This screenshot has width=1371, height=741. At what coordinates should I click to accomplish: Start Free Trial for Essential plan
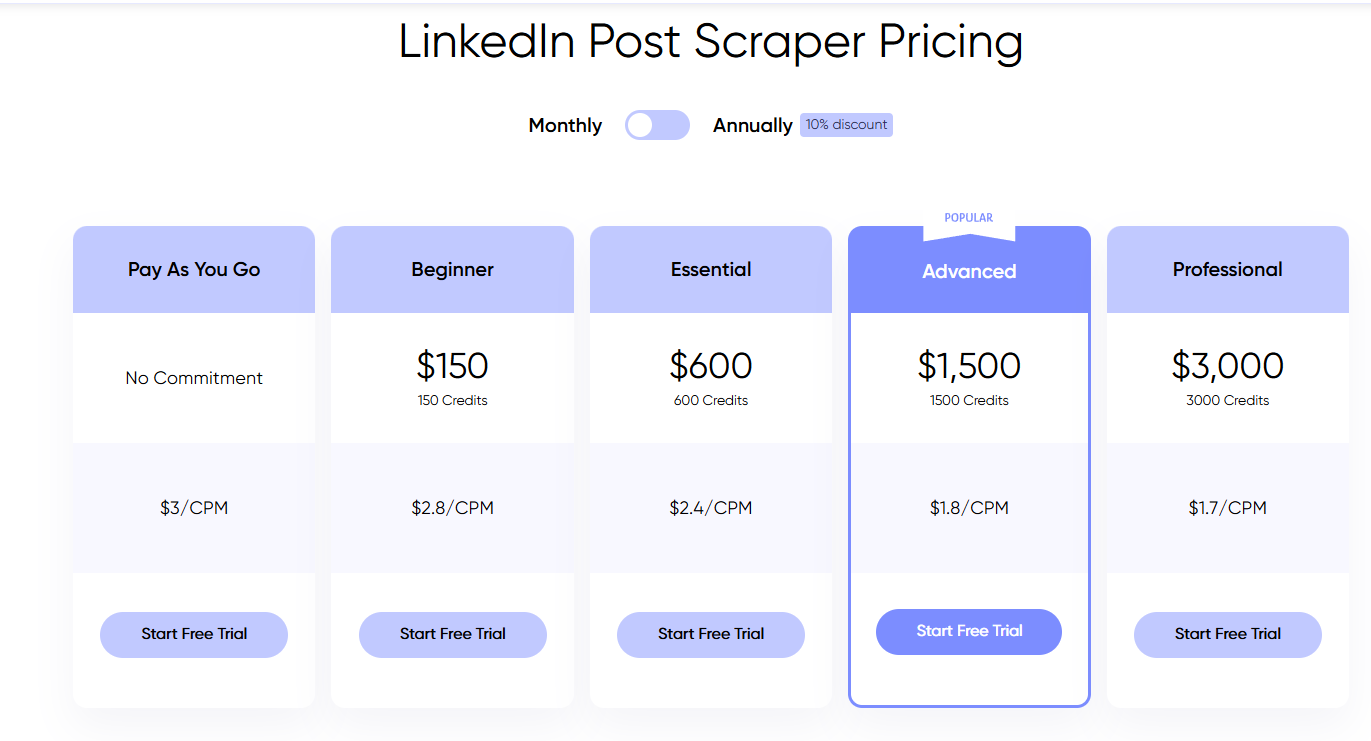(711, 634)
